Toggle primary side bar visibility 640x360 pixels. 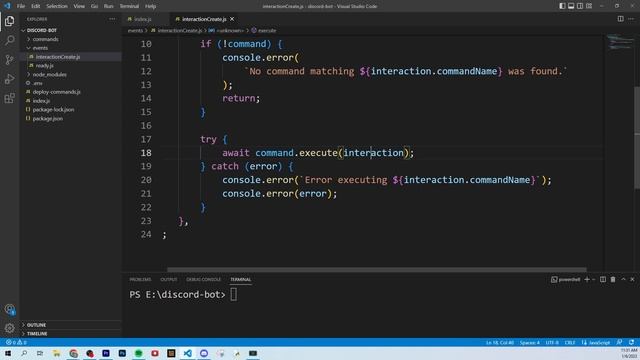click(562, 6)
